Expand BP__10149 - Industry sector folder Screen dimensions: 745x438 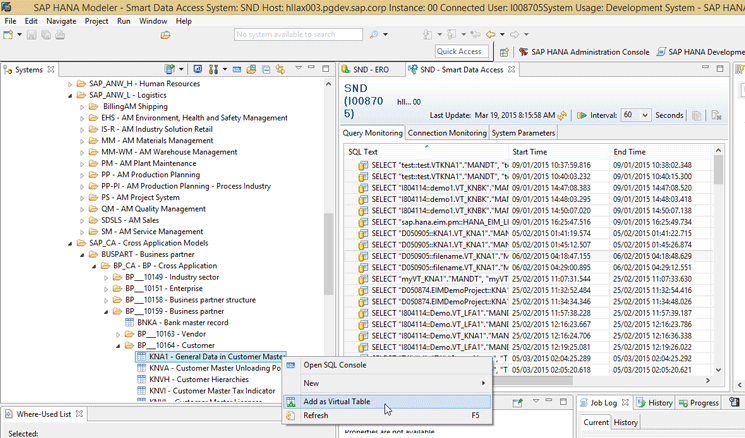click(106, 277)
